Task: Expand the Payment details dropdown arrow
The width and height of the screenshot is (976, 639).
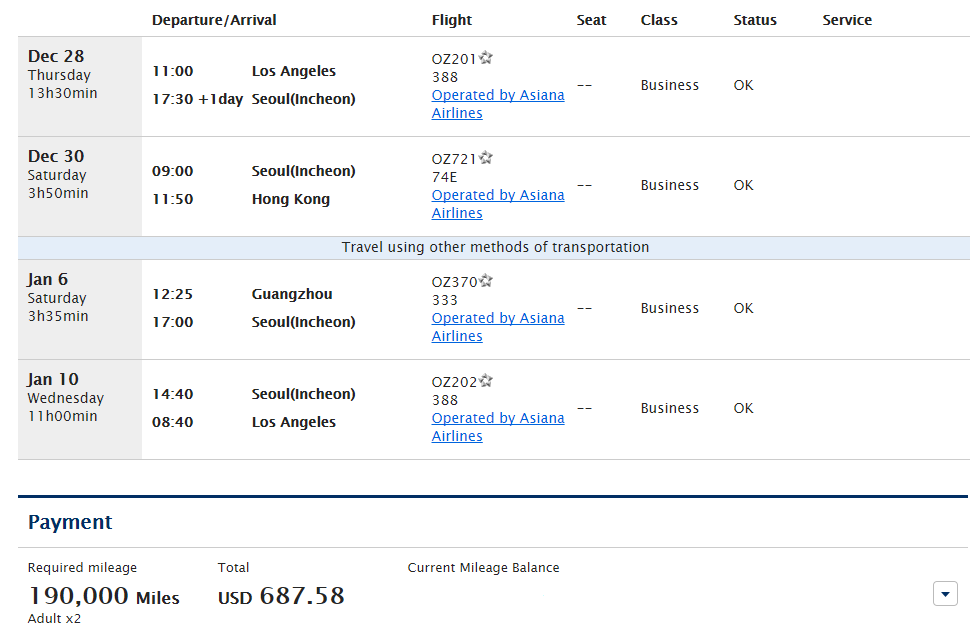Action: tap(945, 593)
